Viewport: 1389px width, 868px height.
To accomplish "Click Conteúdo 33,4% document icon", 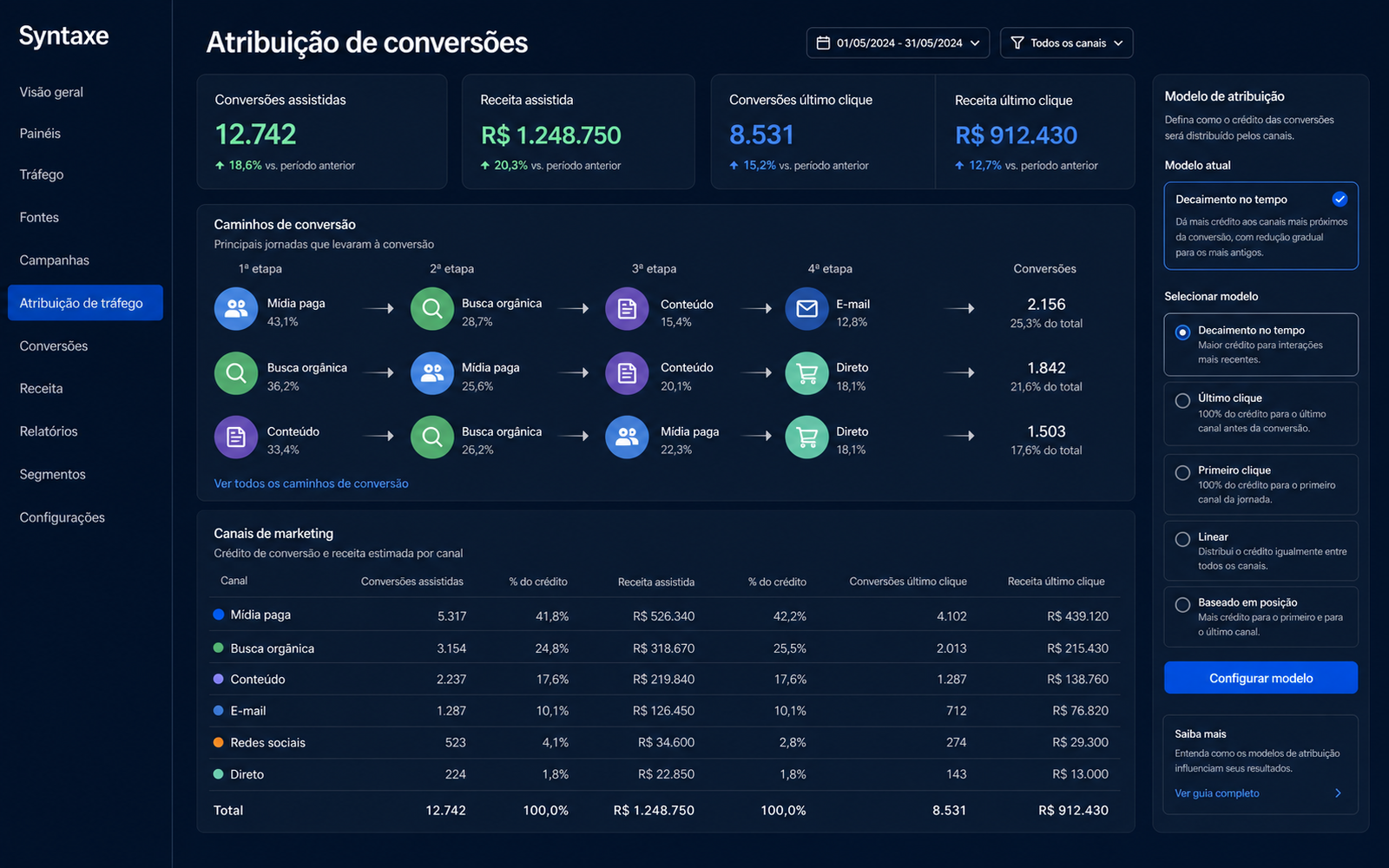I will [x=236, y=437].
